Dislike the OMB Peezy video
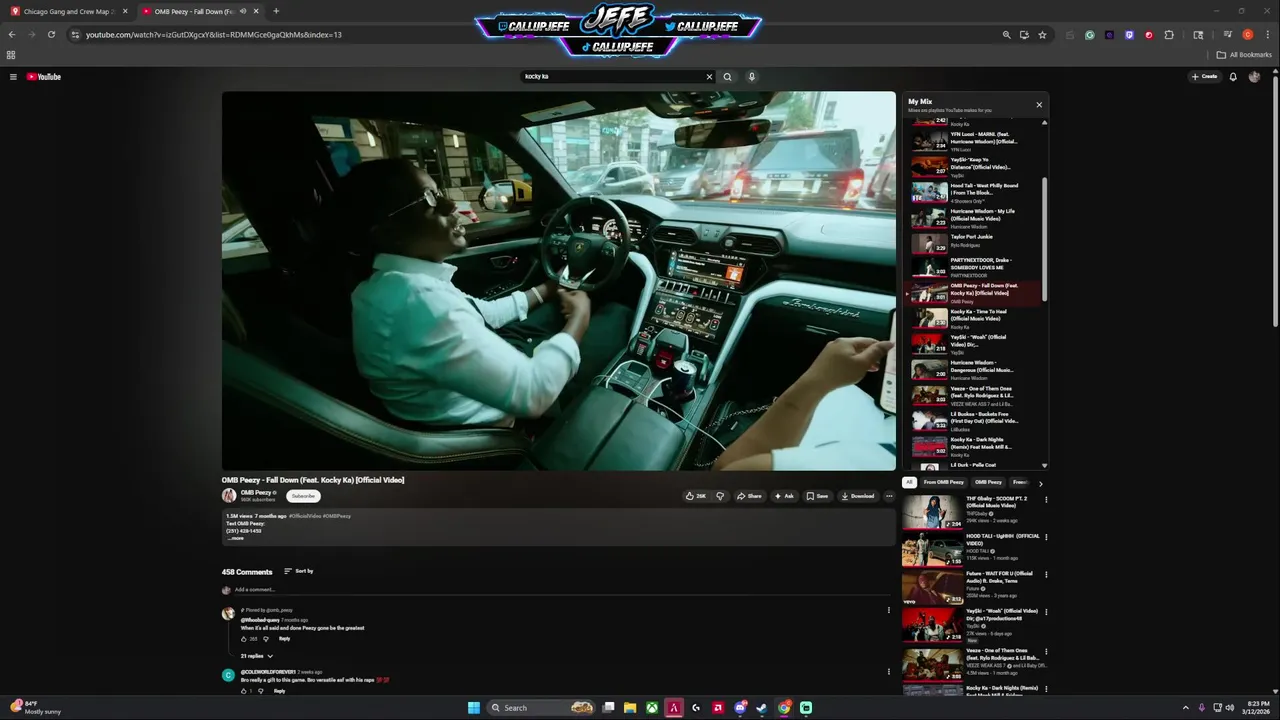This screenshot has width=1280, height=720. [x=720, y=496]
